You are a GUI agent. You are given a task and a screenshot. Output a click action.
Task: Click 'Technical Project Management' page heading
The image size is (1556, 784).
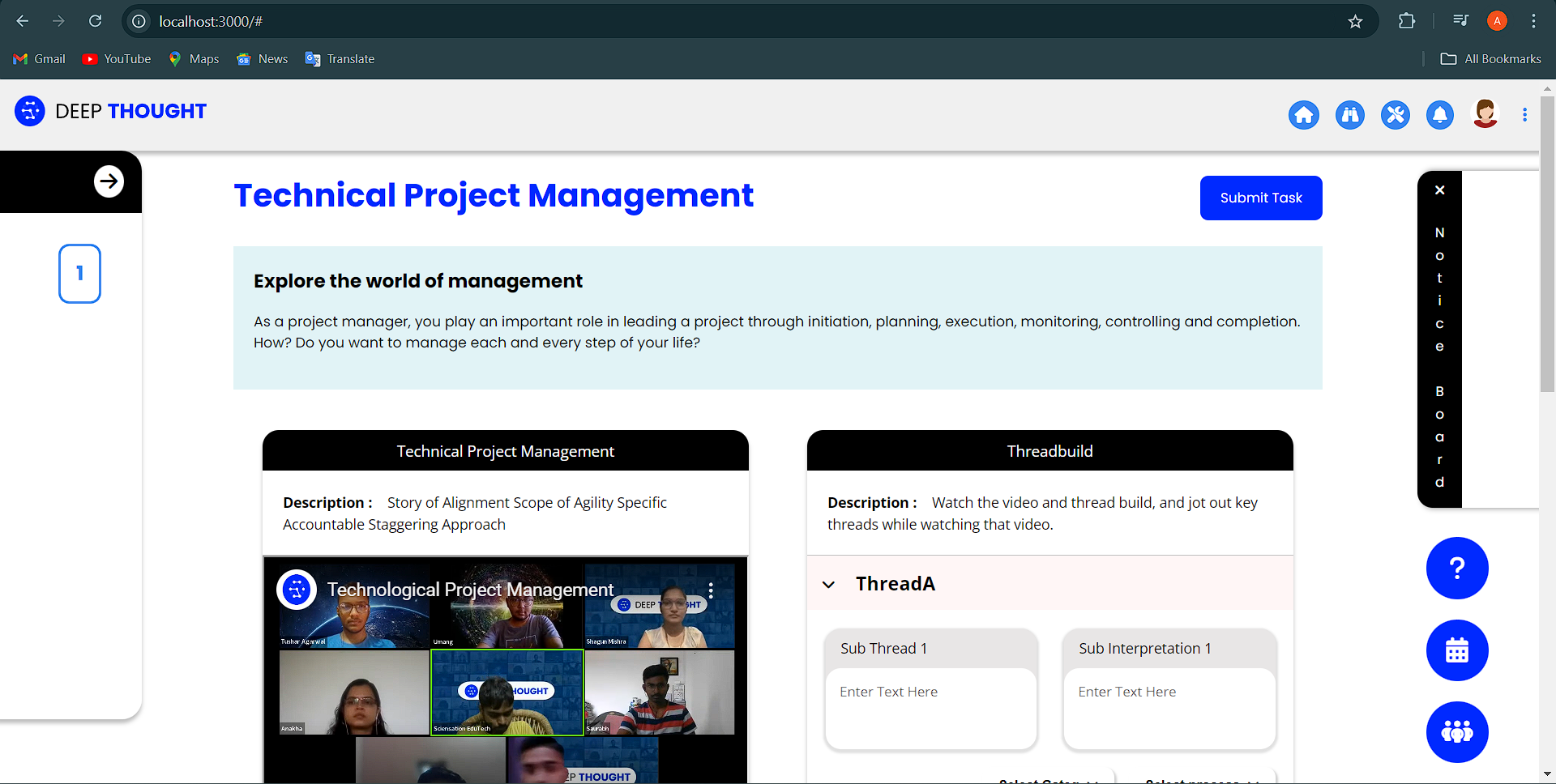[494, 195]
